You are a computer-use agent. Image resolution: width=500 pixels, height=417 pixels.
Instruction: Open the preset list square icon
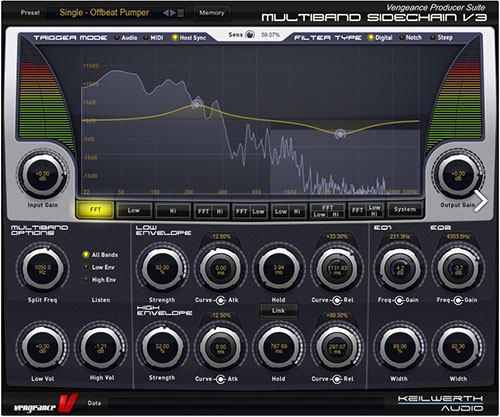click(x=180, y=13)
